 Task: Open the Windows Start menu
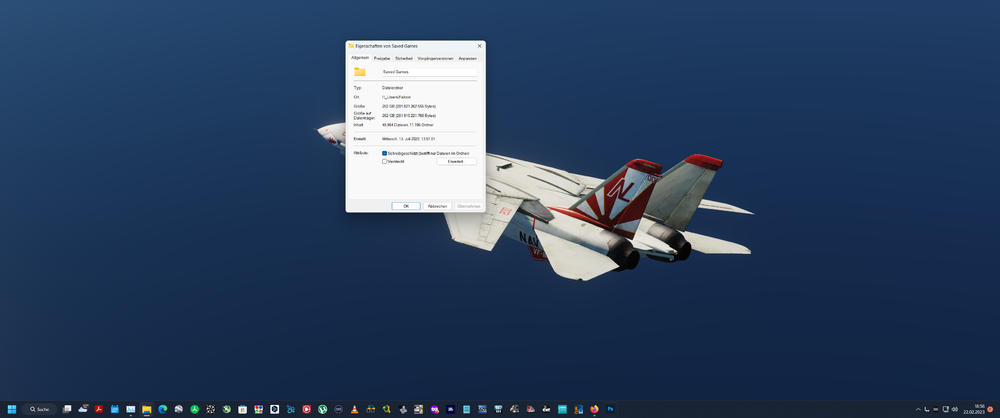tap(11, 409)
